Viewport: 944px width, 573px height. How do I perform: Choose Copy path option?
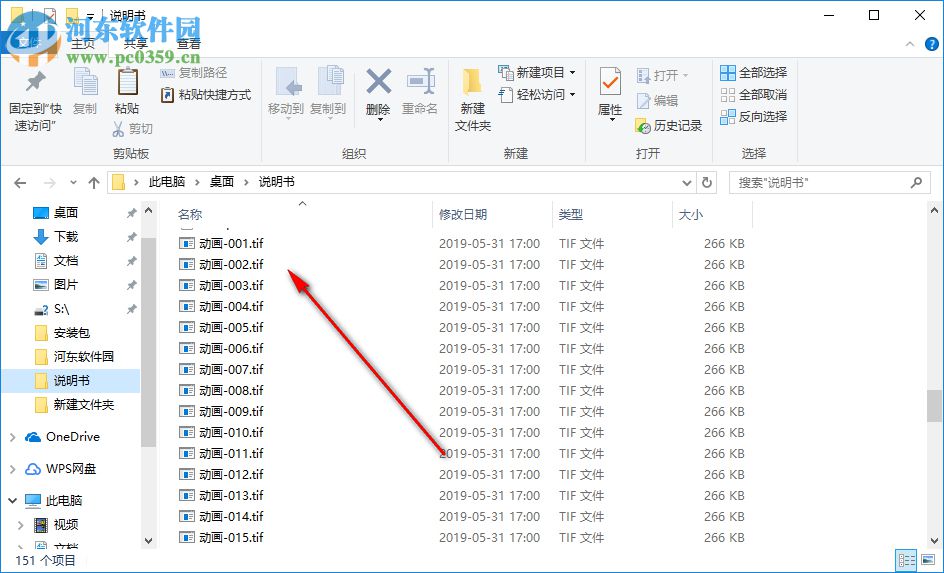coord(194,73)
